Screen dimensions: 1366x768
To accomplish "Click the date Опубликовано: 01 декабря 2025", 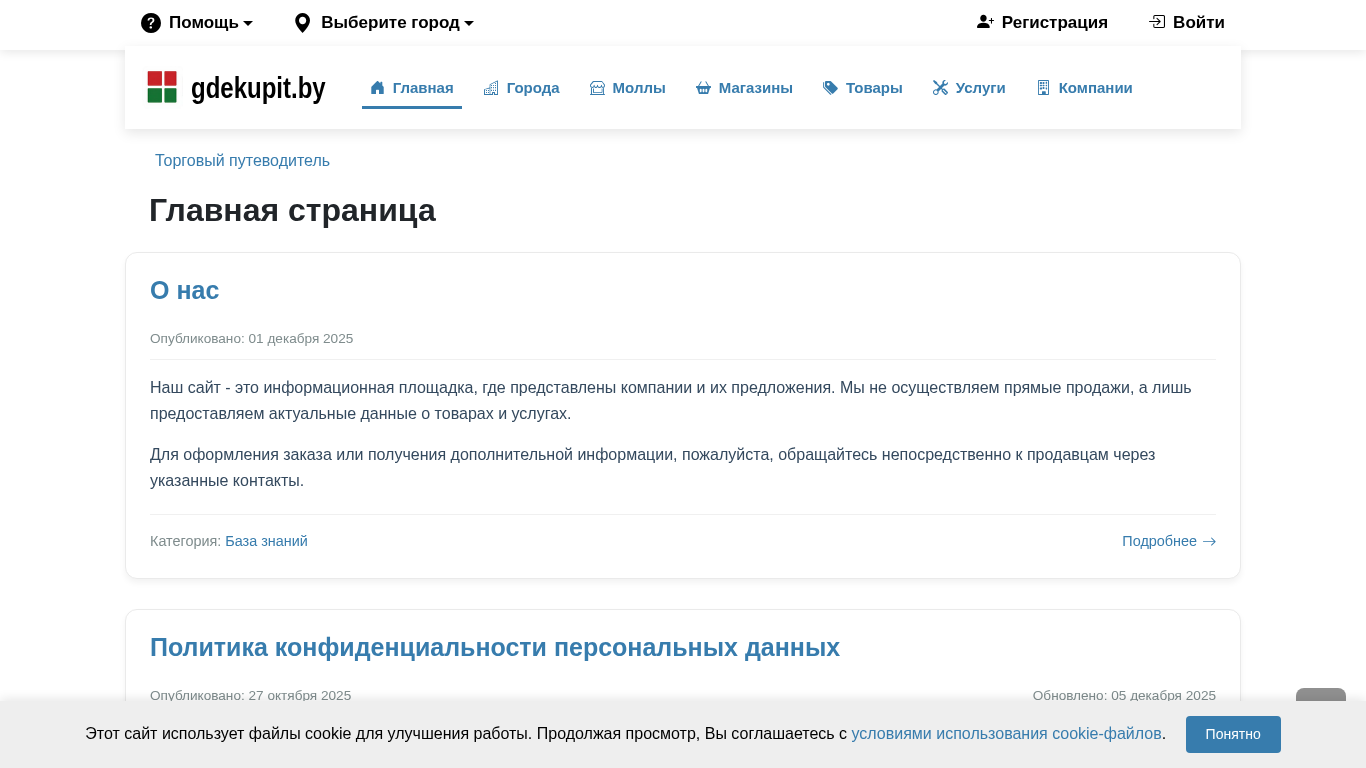I will tap(252, 339).
